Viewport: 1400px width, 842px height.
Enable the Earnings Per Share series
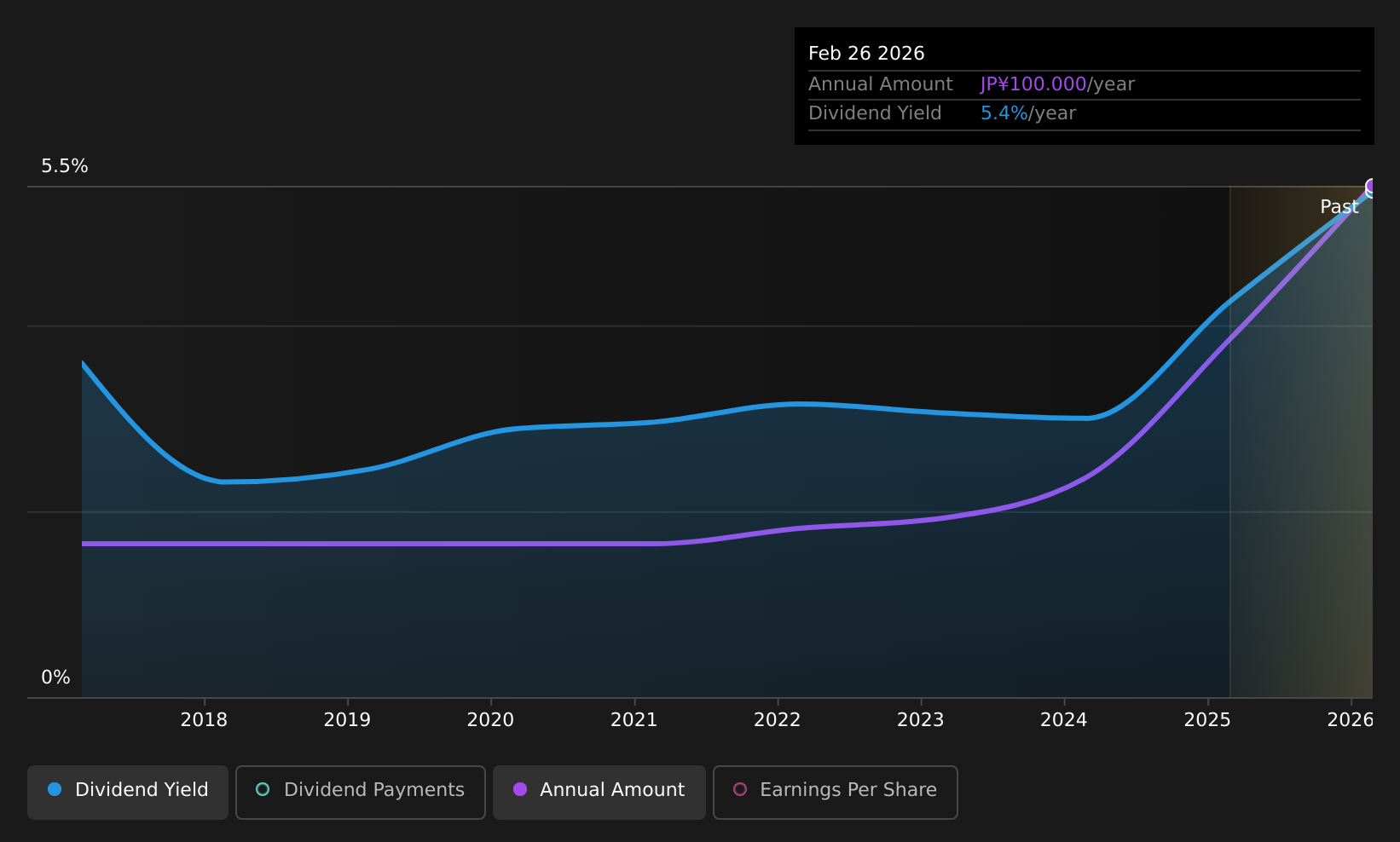(x=836, y=793)
